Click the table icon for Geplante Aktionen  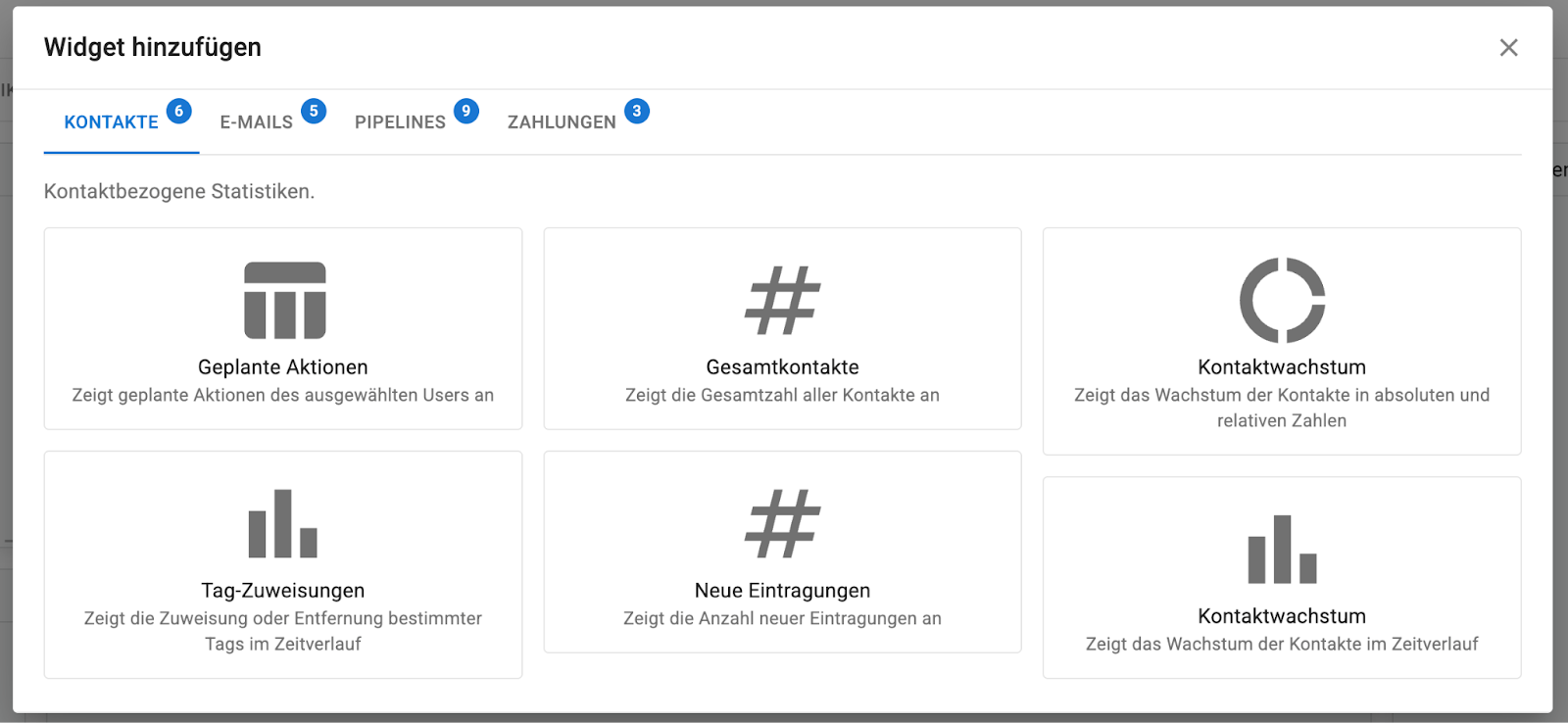284,300
